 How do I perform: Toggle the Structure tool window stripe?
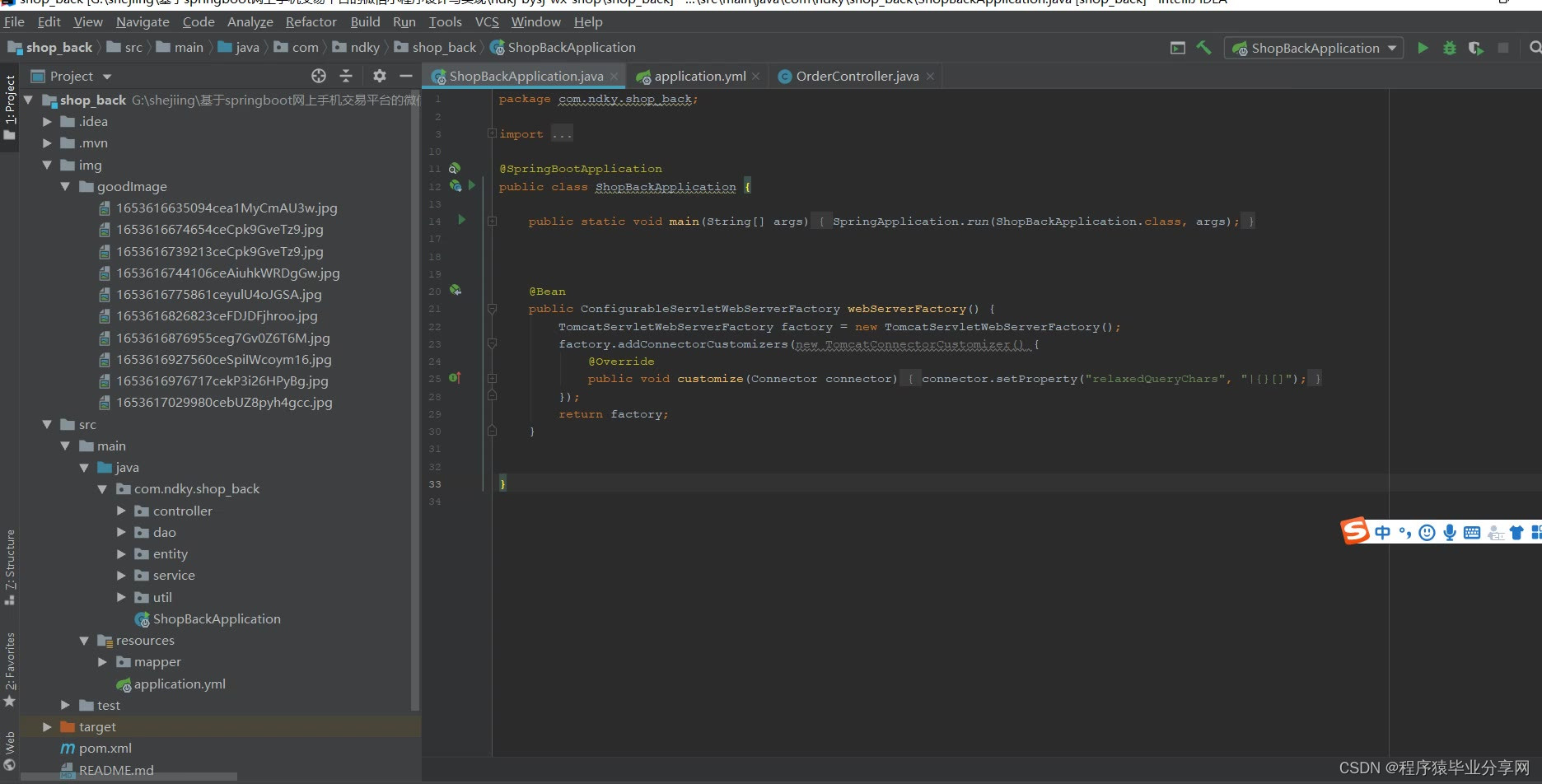coord(9,567)
